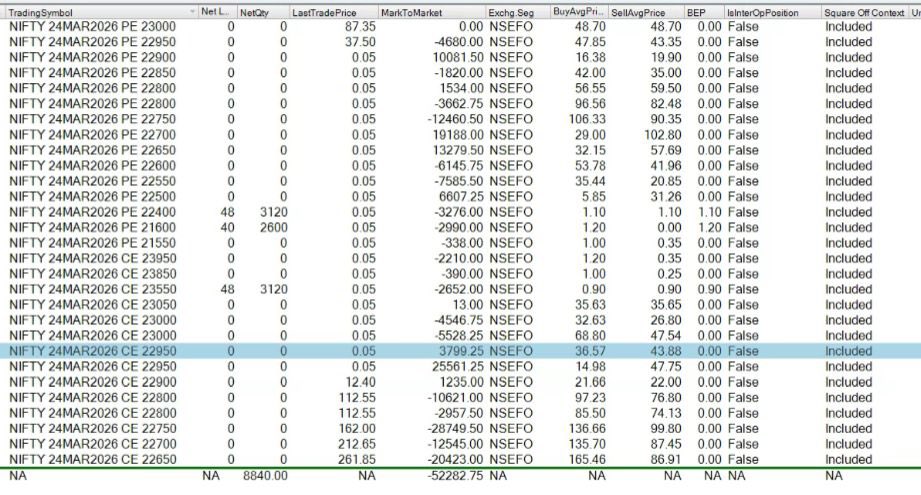921x495 pixels.
Task: Select the NIFTY 24MAR2026 PE 23000 row symbol
Action: click(x=92, y=26)
